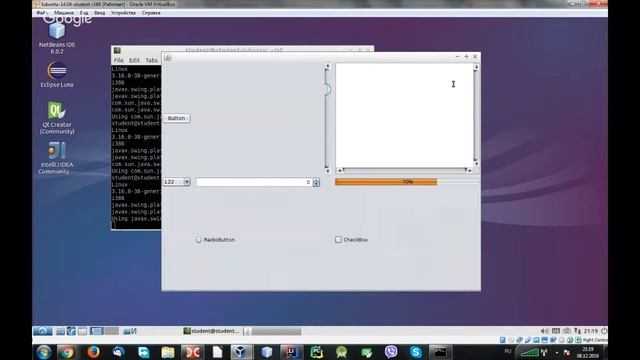
Task: Open the Справка menu in VirtualBox
Action: 151,13
